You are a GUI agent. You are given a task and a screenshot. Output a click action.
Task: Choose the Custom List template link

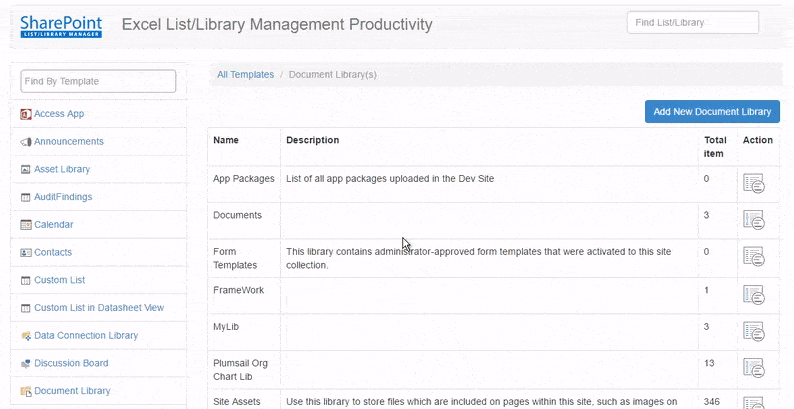click(x=60, y=280)
